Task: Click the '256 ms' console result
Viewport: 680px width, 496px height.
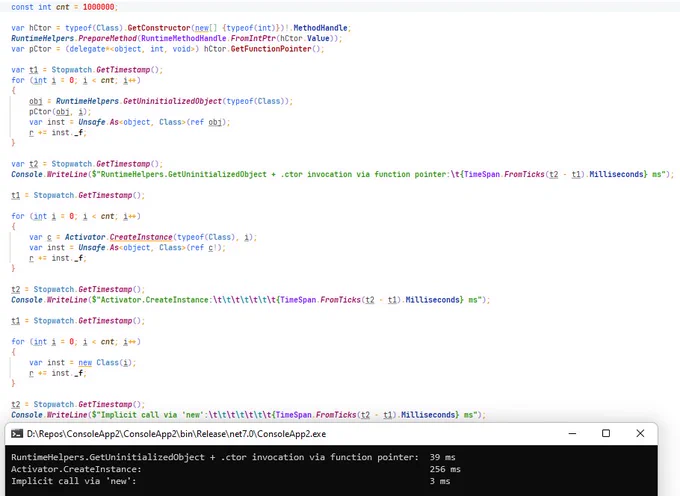Action: (x=445, y=469)
